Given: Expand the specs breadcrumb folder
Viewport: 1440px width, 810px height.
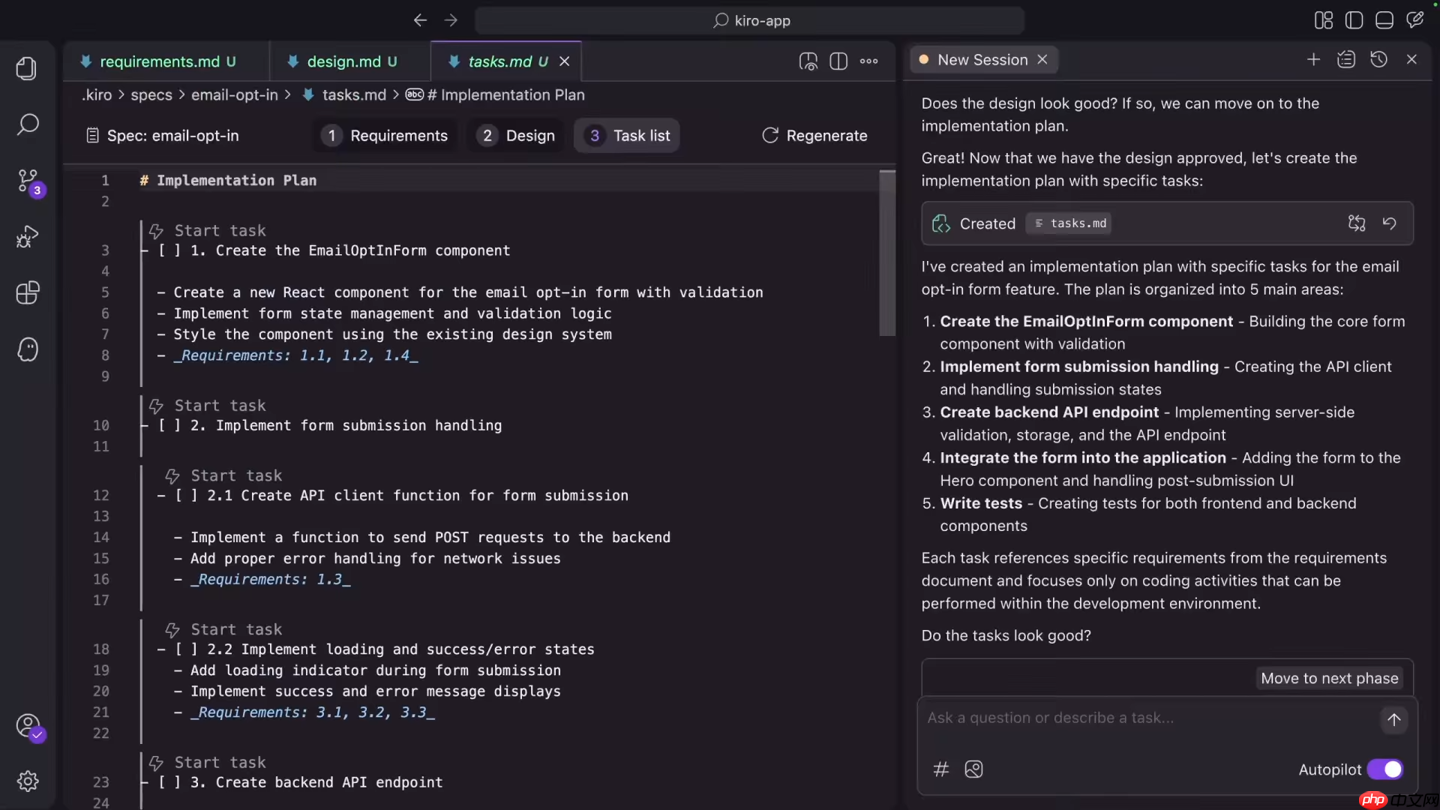Looking at the screenshot, I should point(151,95).
